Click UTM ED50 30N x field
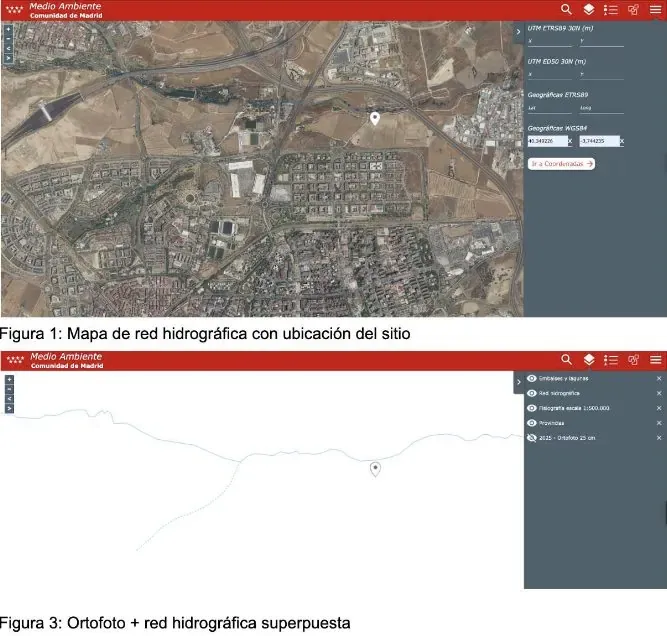The width and height of the screenshot is (667, 636). 550,74
